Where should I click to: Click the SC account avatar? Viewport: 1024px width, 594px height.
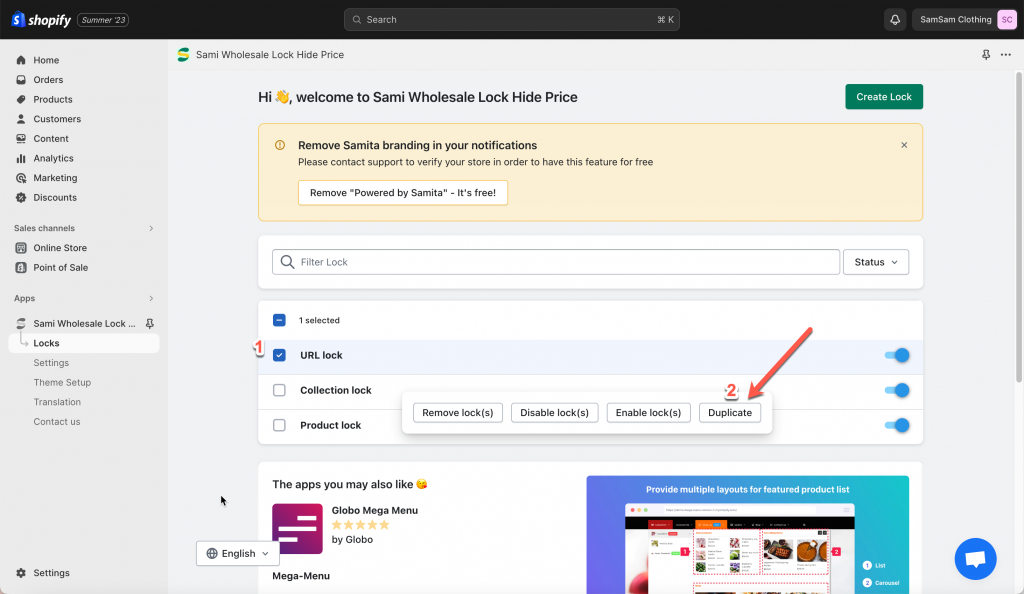pyautogui.click(x=1006, y=20)
